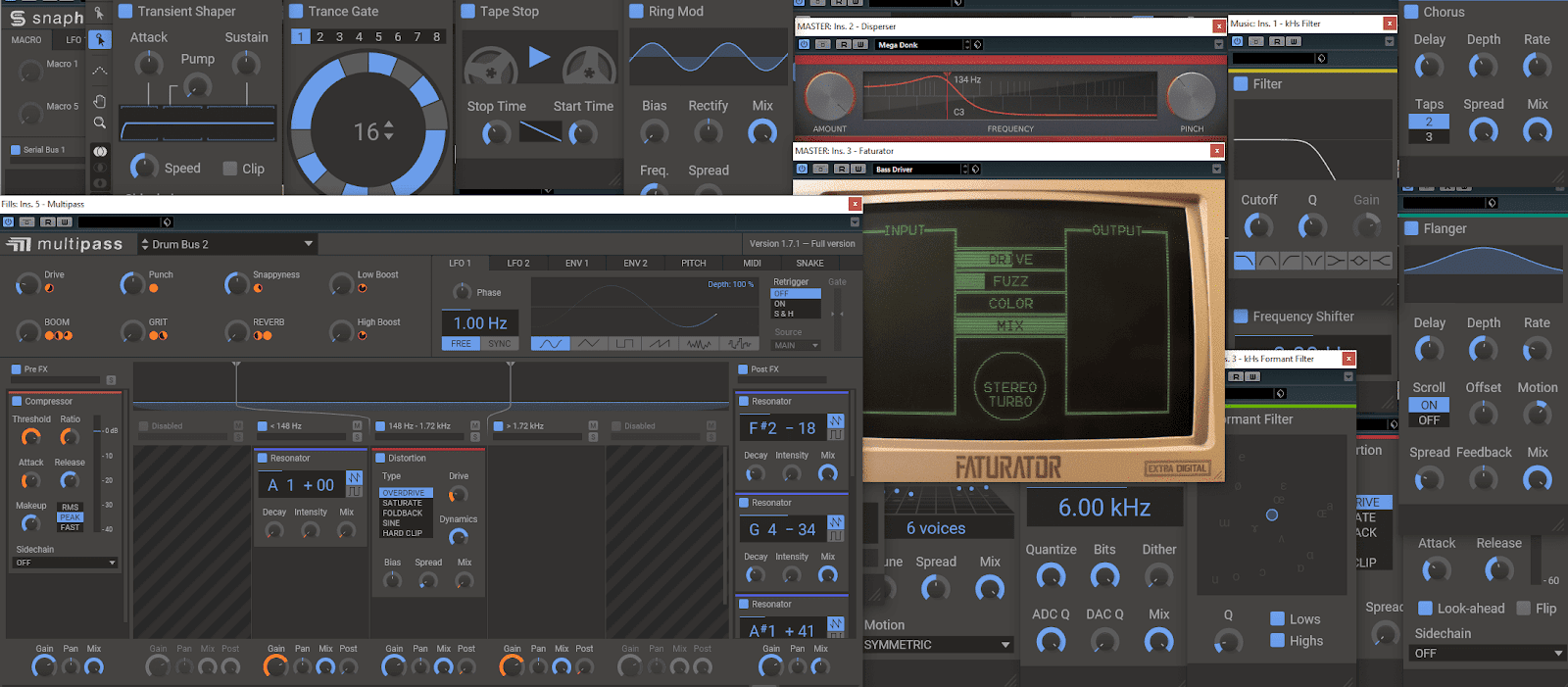The width and height of the screenshot is (1568, 687).
Task: Toggle the Distortion enable checkbox
Action: (x=380, y=458)
